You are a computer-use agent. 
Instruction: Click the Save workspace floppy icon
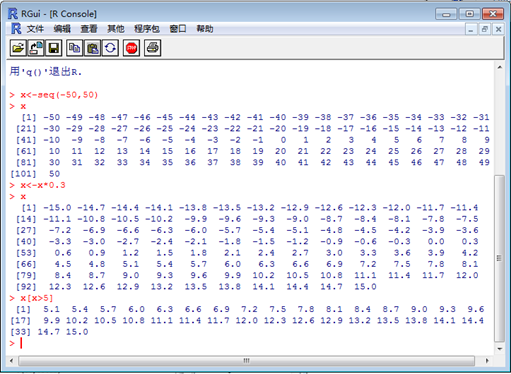pos(54,48)
